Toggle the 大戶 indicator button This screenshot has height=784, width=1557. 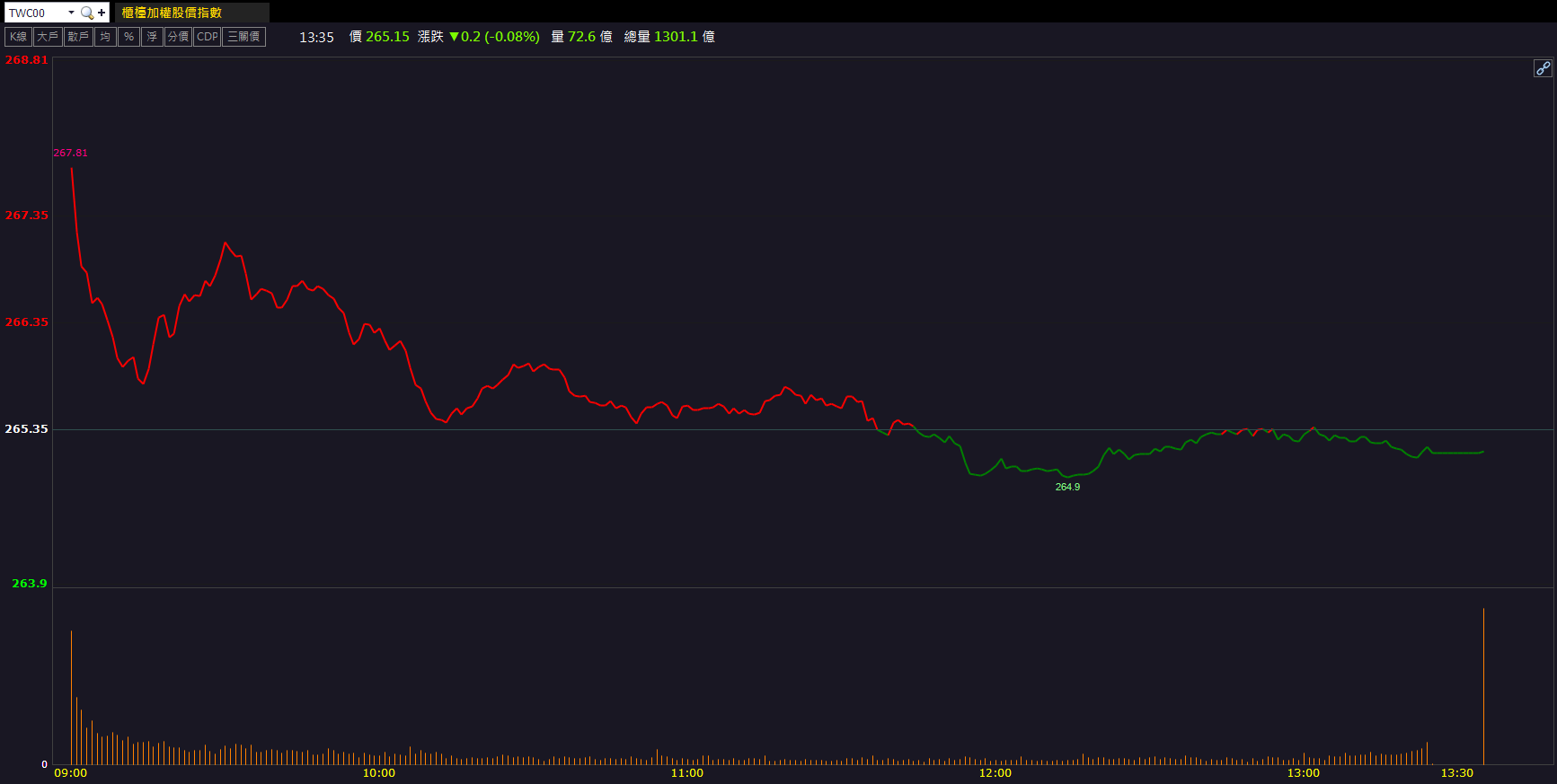(48, 37)
